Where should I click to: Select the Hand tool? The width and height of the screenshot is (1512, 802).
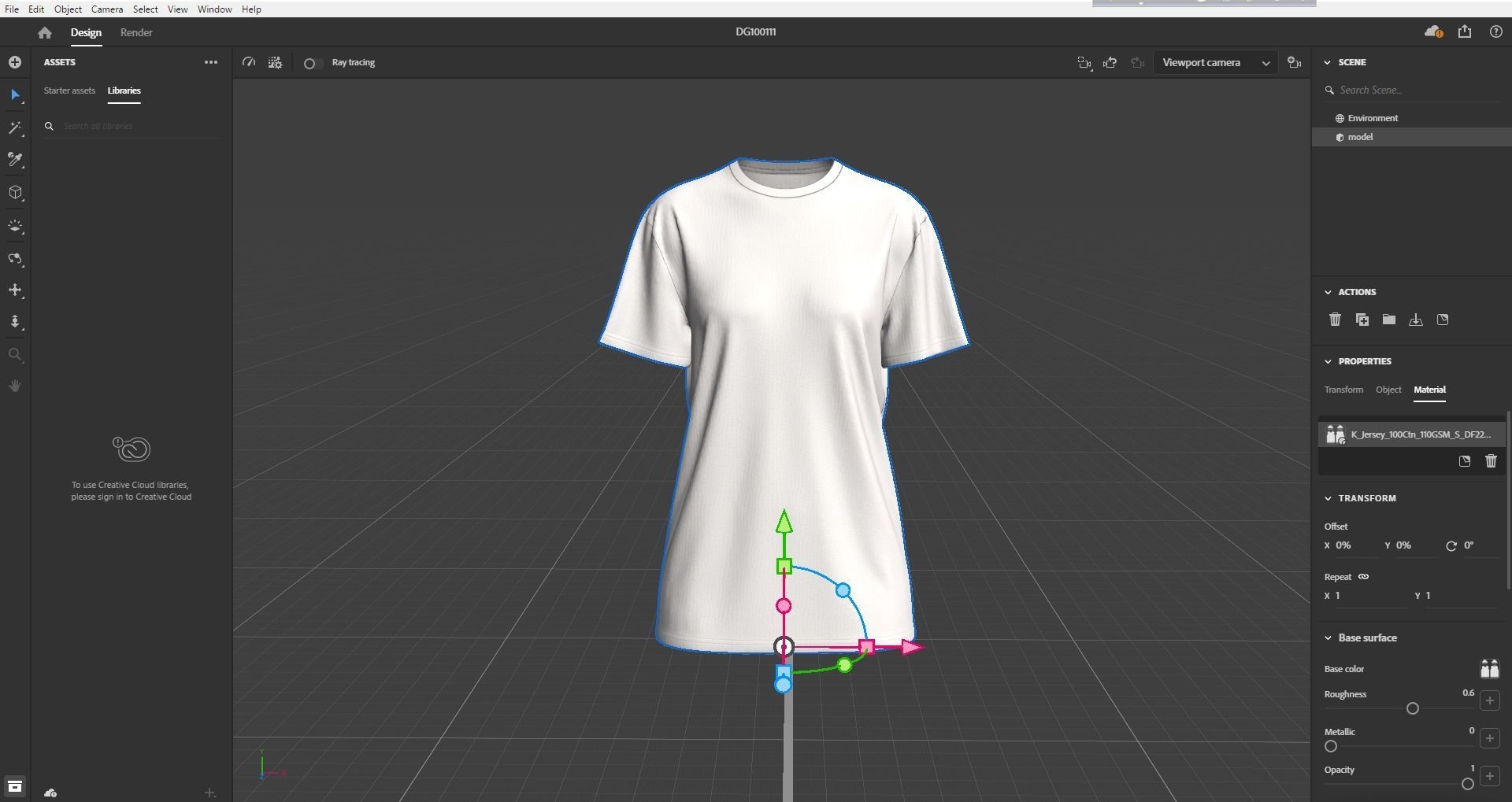[x=15, y=386]
